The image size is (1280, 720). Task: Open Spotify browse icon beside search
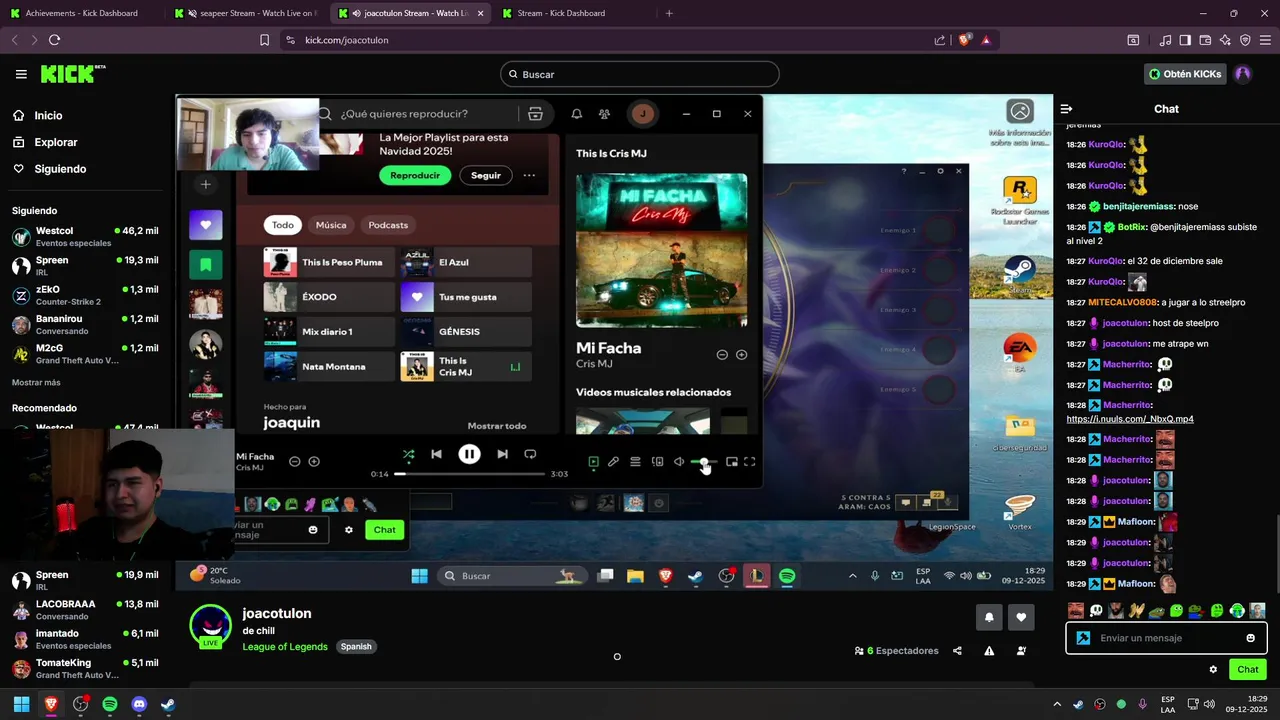pyautogui.click(x=535, y=114)
